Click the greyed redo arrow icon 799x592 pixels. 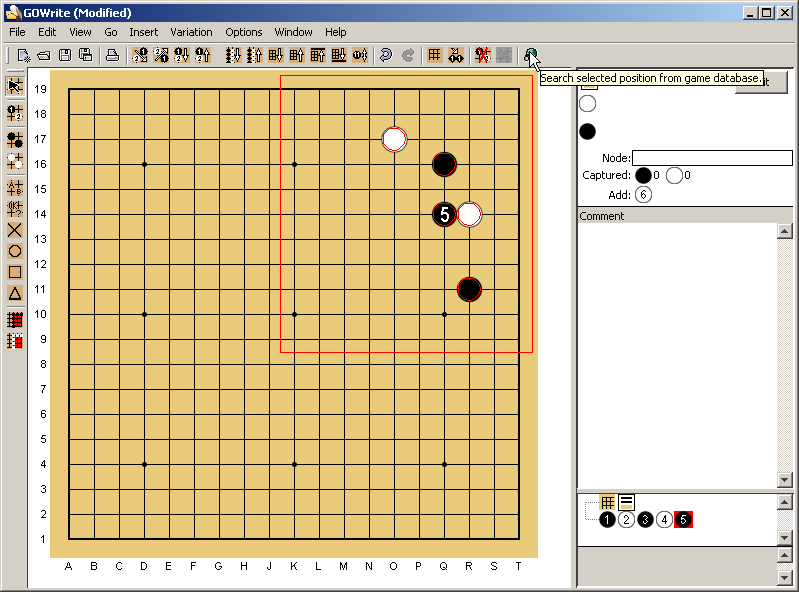(x=408, y=55)
